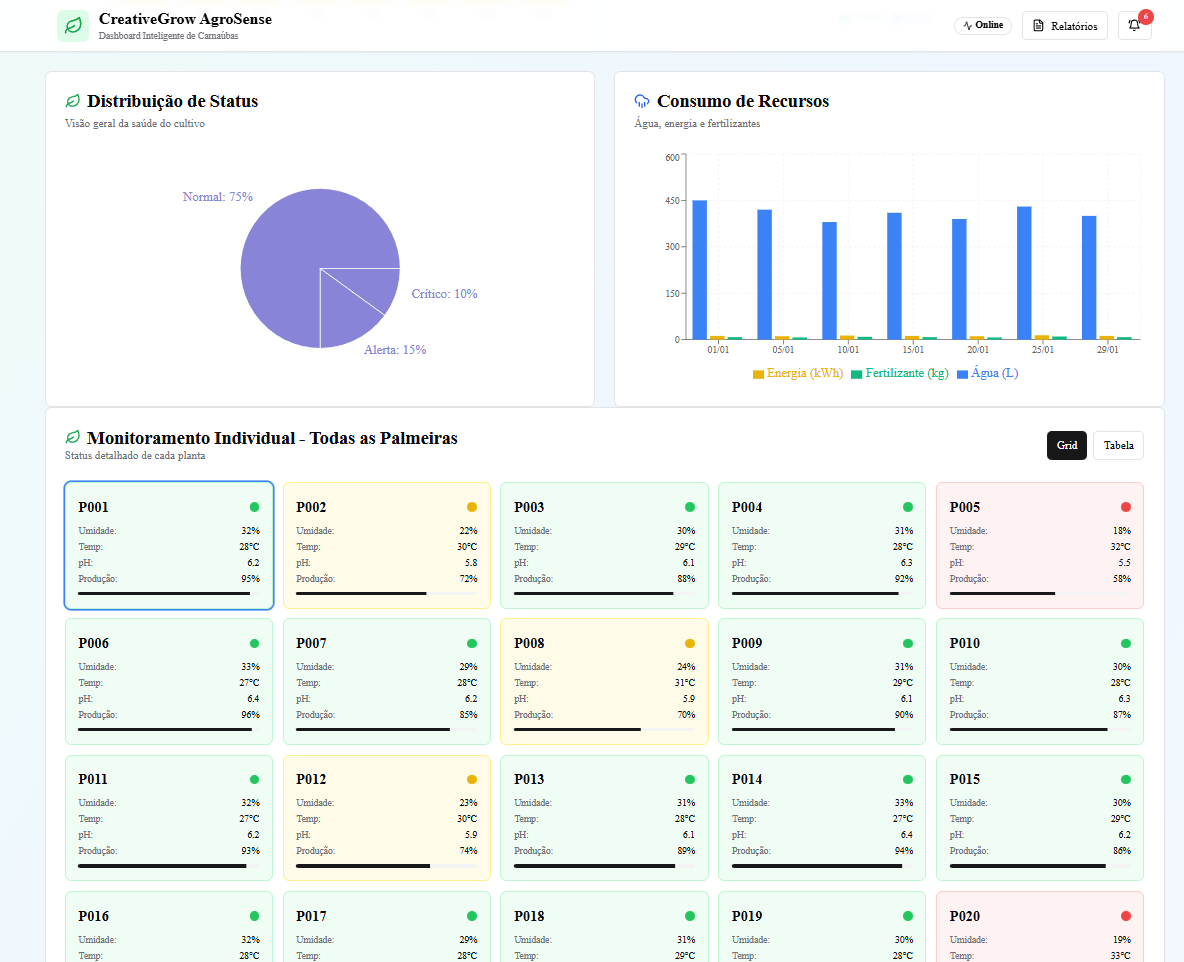Screen dimensions: 1184x962
Task: Open the P014 palm card
Action: click(822, 817)
